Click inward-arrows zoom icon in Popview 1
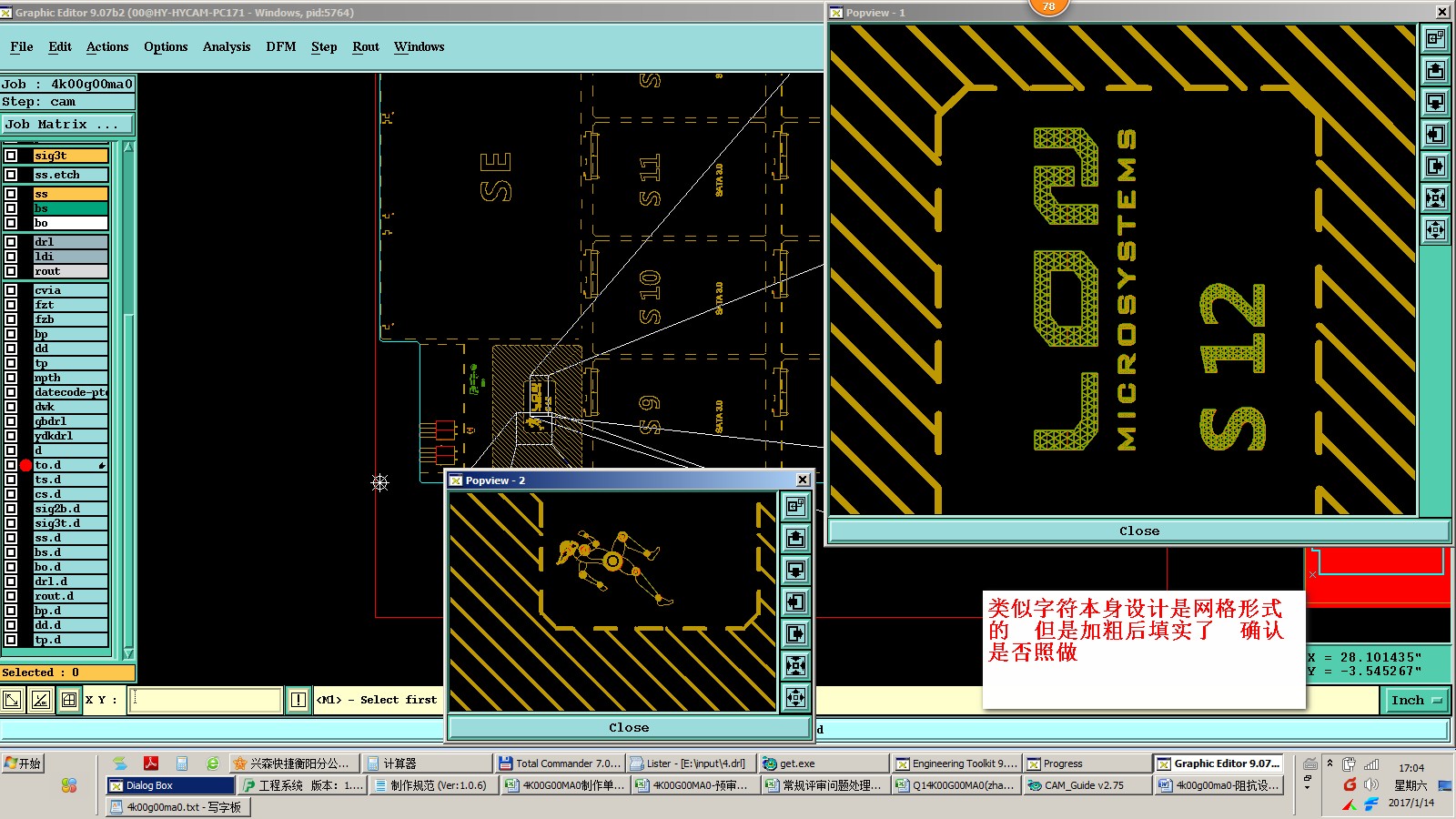The width and height of the screenshot is (1456, 819). [x=1435, y=197]
